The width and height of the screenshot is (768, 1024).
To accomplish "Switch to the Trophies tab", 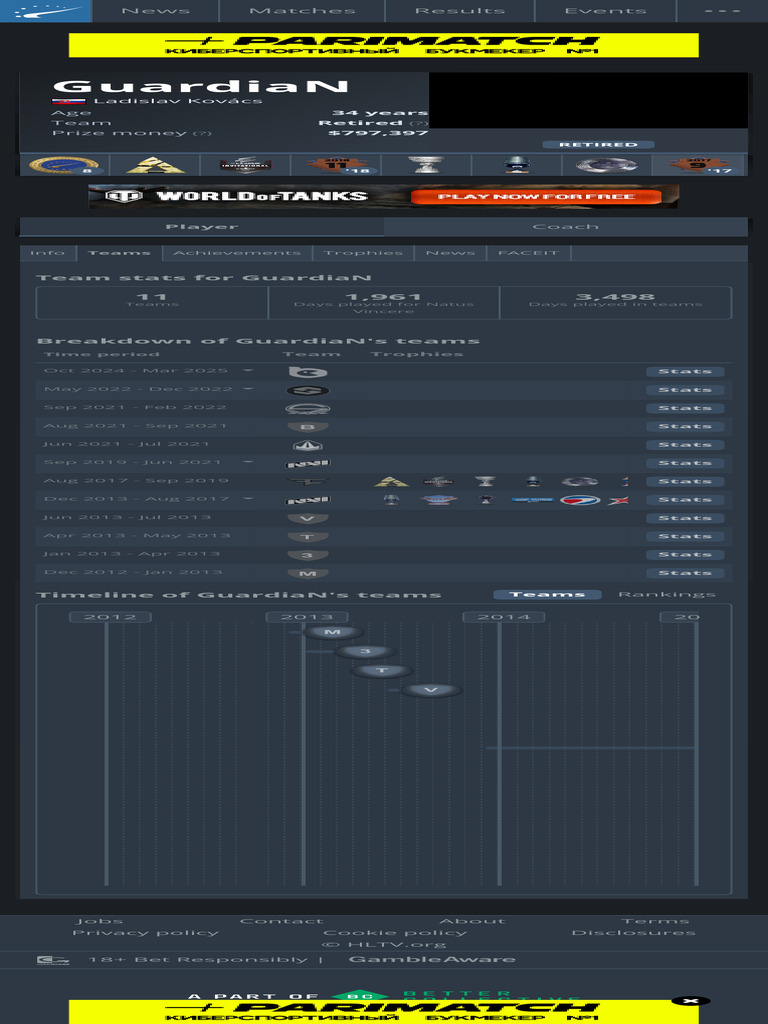I will [363, 253].
